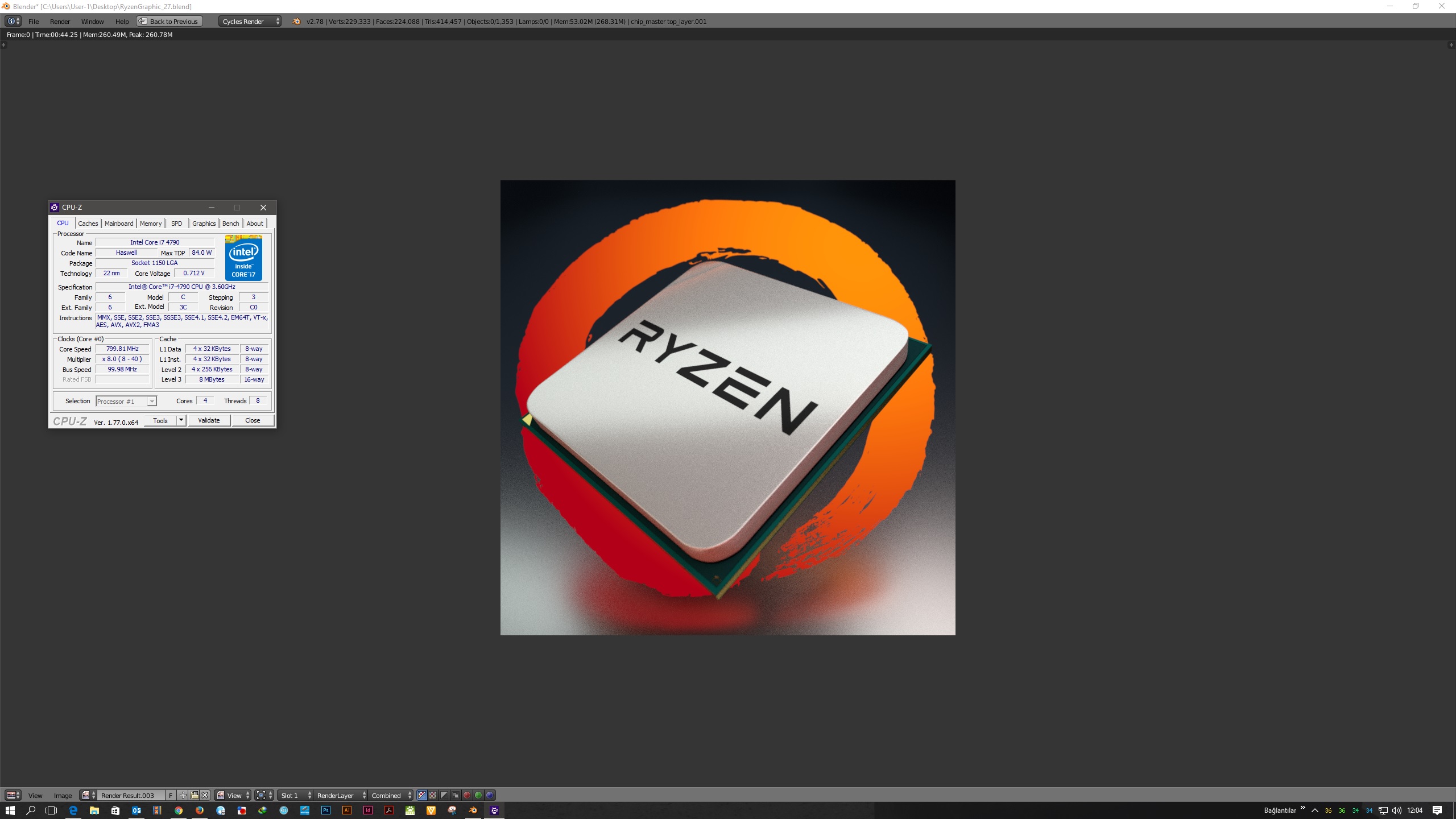Click the open image folder icon
This screenshot has height=819, width=1456.
coord(194,795)
